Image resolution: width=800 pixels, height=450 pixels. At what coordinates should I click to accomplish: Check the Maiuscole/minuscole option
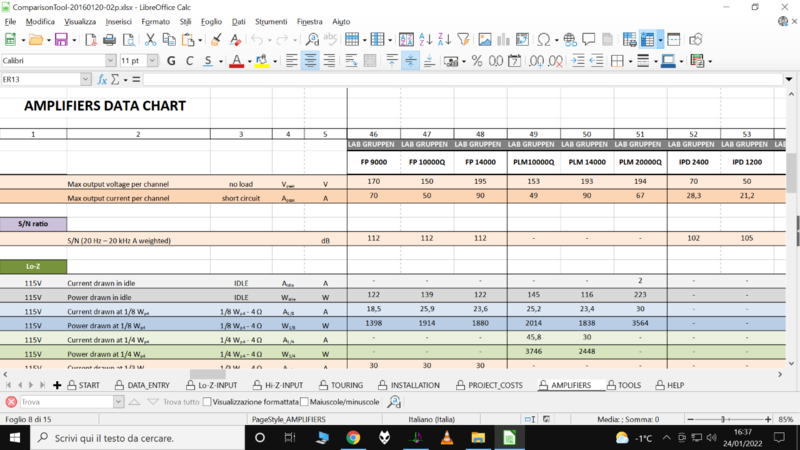[305, 402]
